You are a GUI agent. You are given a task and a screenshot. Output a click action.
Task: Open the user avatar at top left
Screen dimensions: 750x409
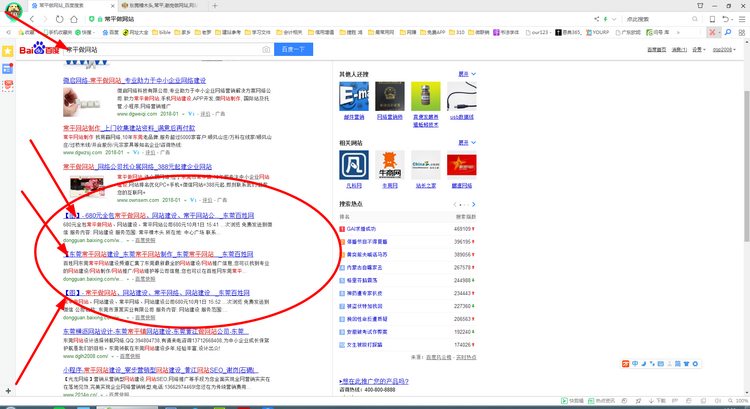(x=13, y=11)
